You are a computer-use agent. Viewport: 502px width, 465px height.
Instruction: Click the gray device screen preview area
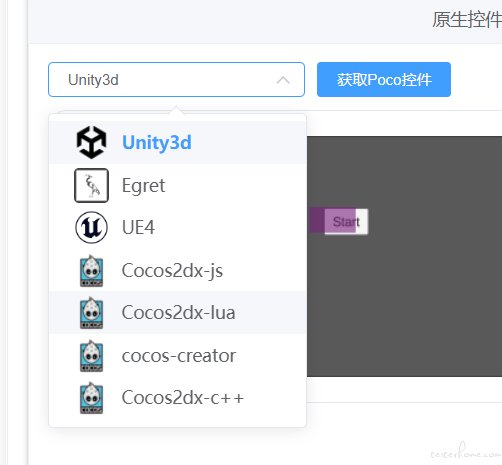[x=404, y=256]
